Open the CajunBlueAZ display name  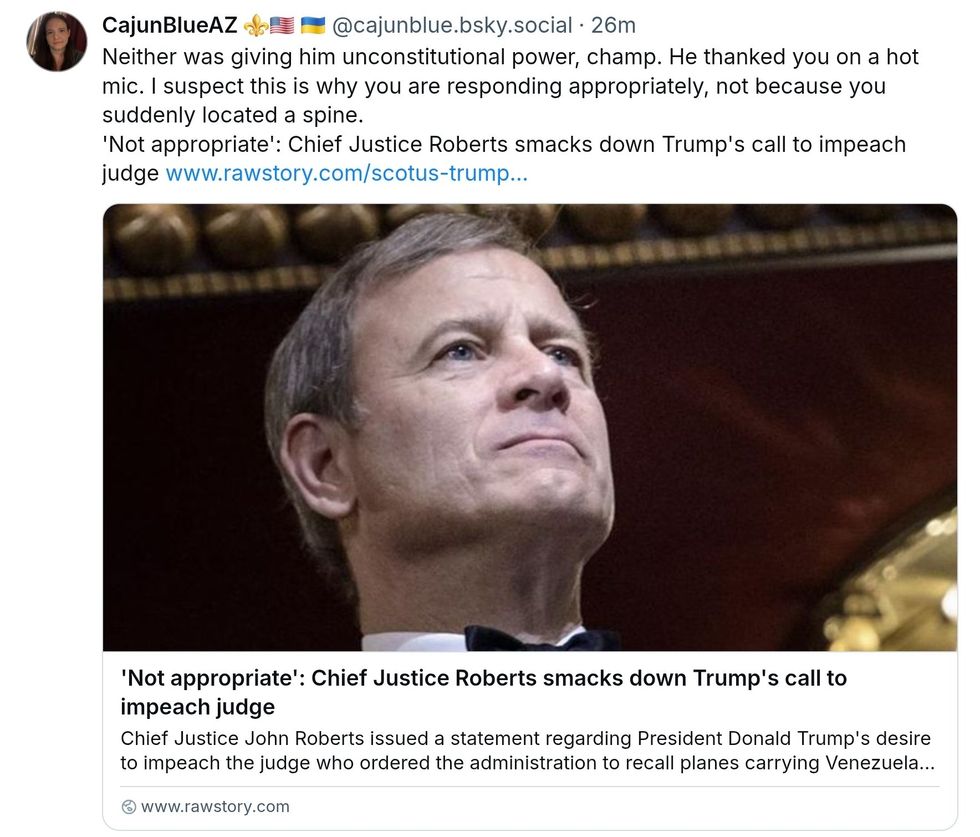[170, 26]
